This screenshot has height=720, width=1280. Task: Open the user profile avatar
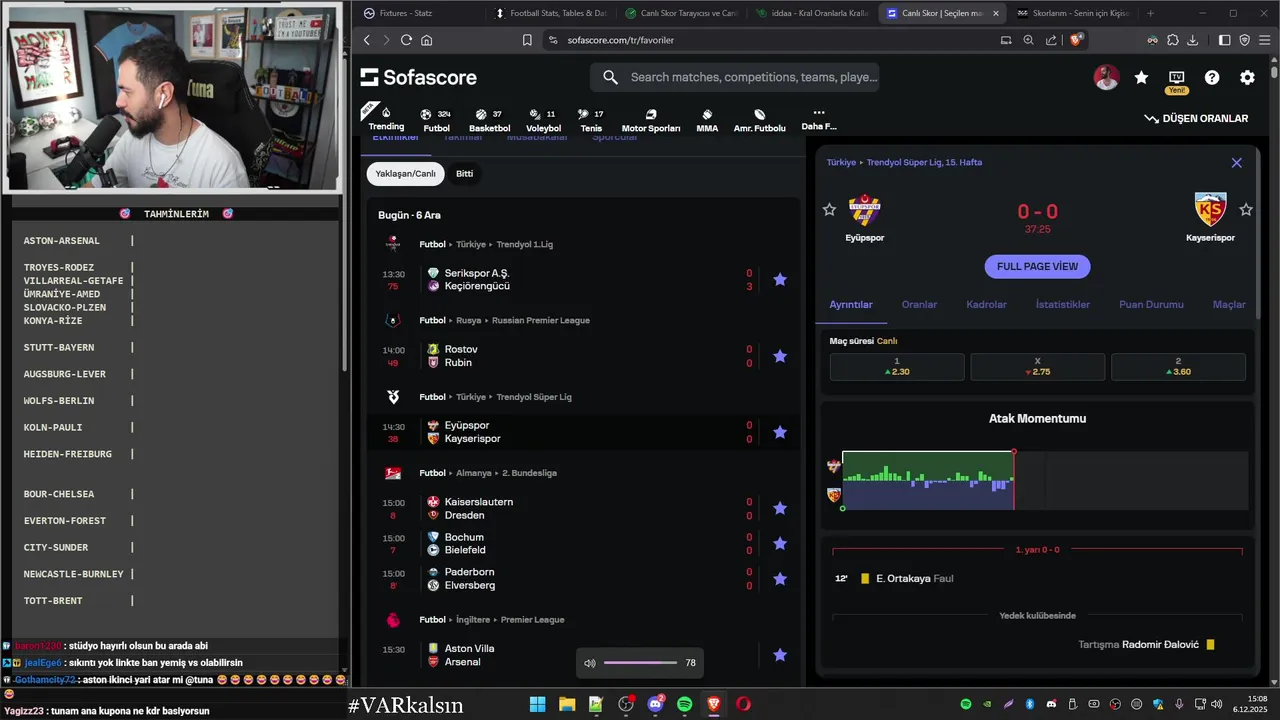coord(1106,77)
